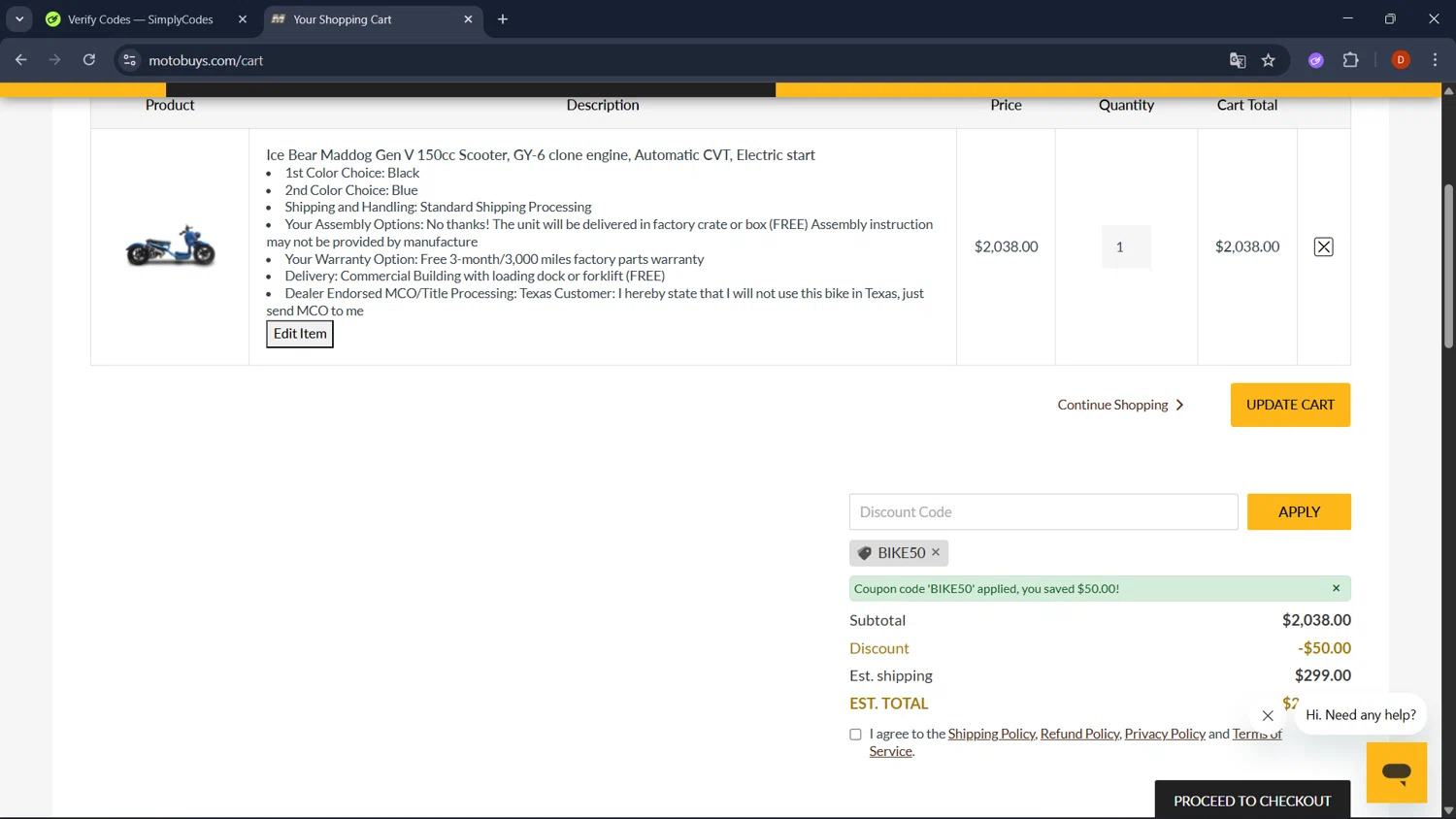
Task: Click the Hi. Need any help? message
Action: tap(1360, 714)
